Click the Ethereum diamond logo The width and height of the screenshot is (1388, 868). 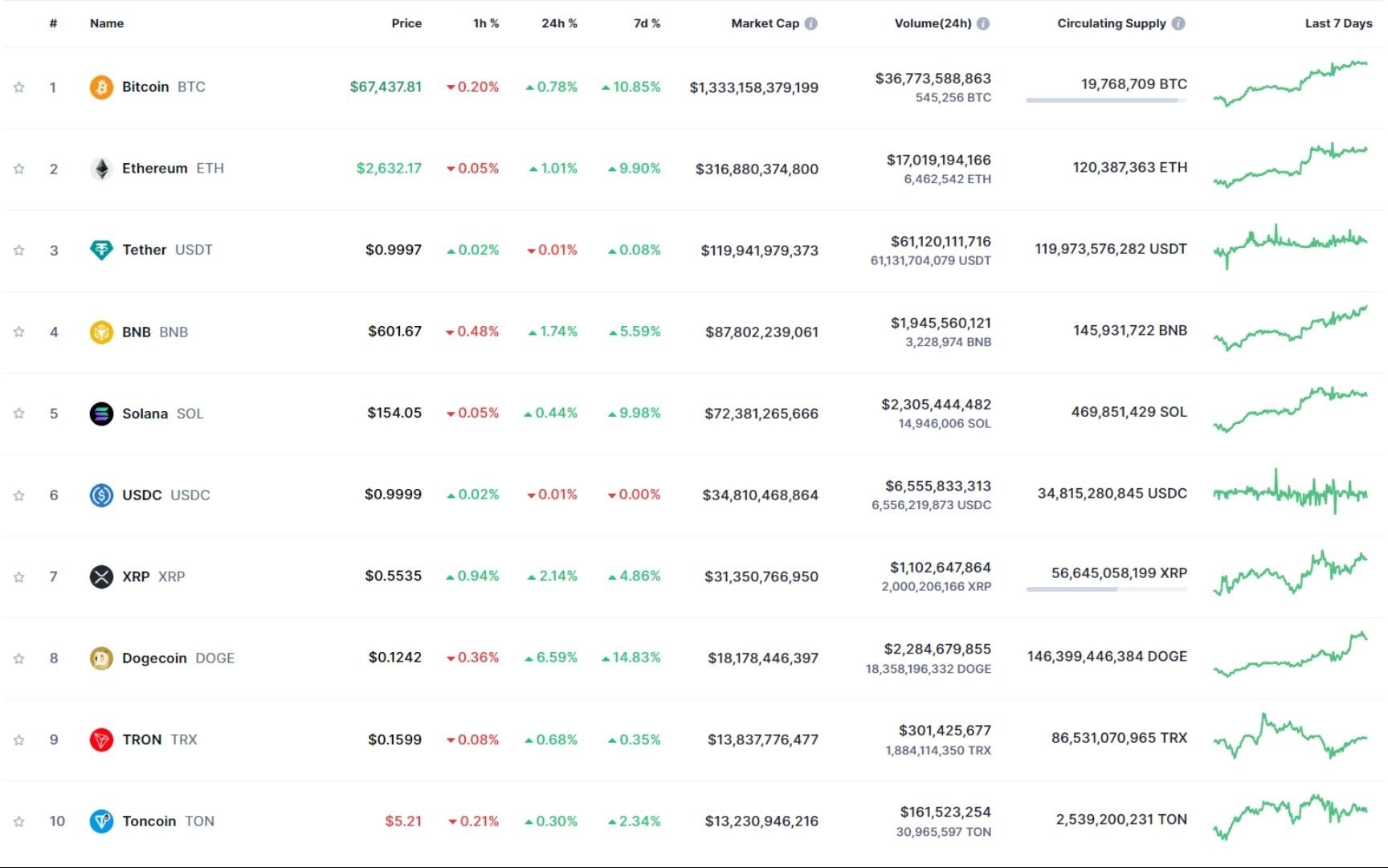tap(100, 169)
